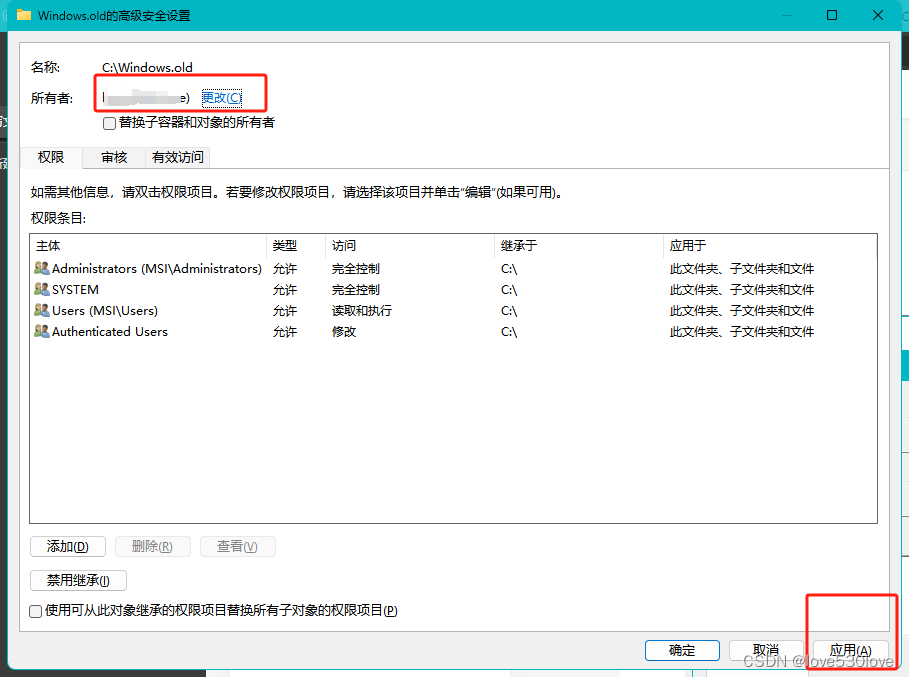This screenshot has height=677, width=909.
Task: Click the 禁用继承(I) button
Action: [x=78, y=580]
